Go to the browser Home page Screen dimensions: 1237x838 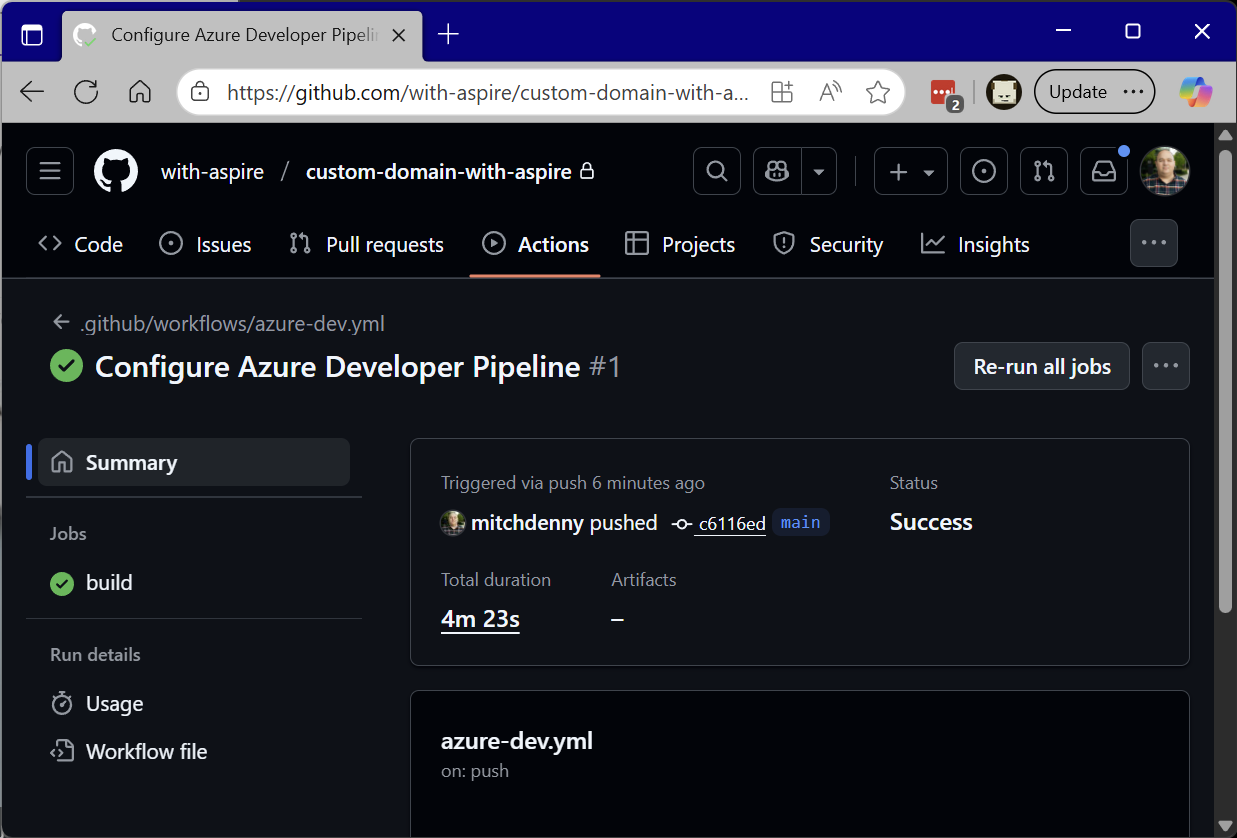point(140,92)
